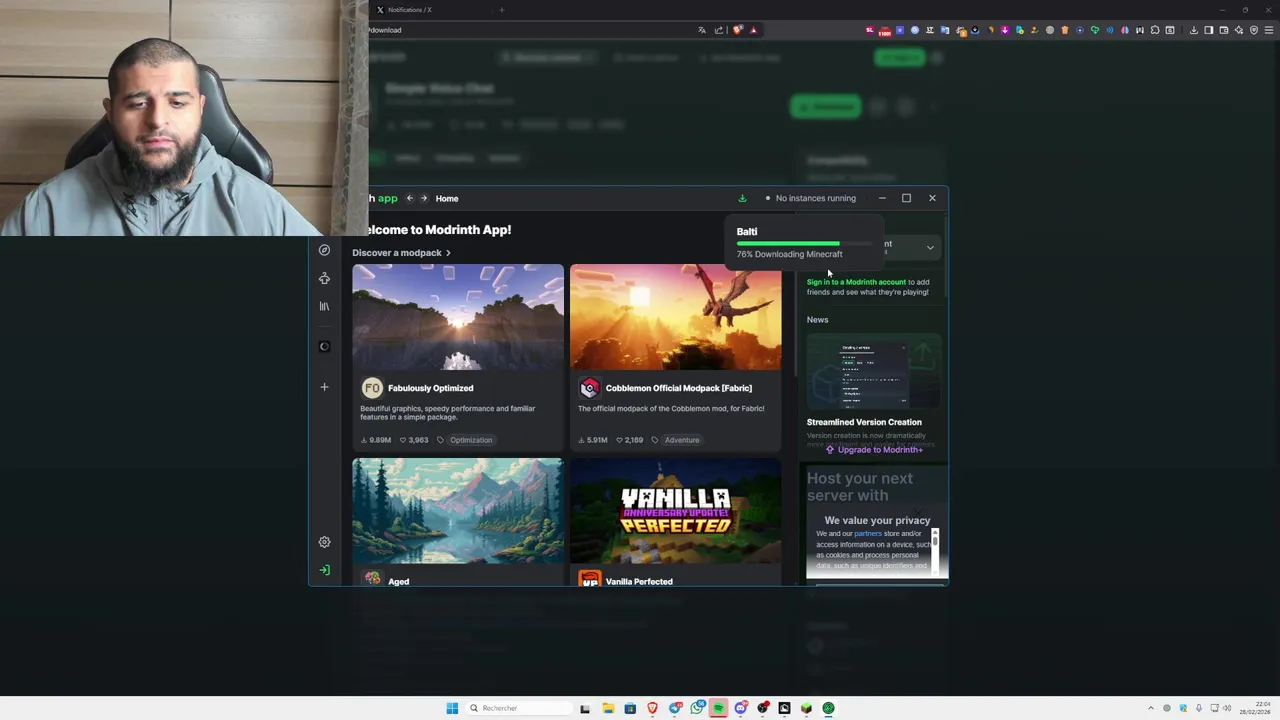Click the partners link in the privacy notice
Image resolution: width=1280 pixels, height=720 pixels.
tap(868, 533)
